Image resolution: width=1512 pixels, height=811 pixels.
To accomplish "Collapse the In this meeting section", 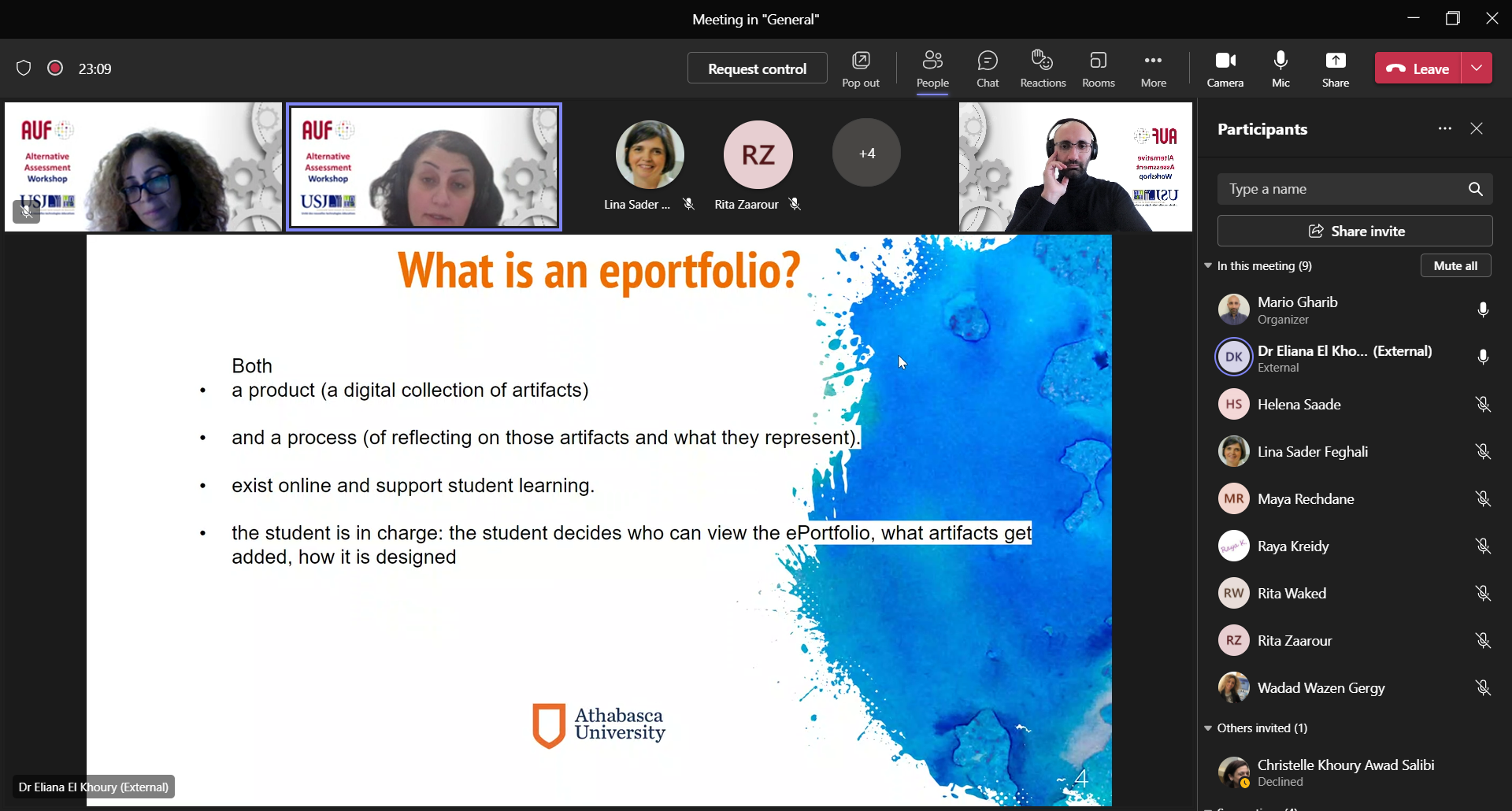I will pyautogui.click(x=1207, y=266).
